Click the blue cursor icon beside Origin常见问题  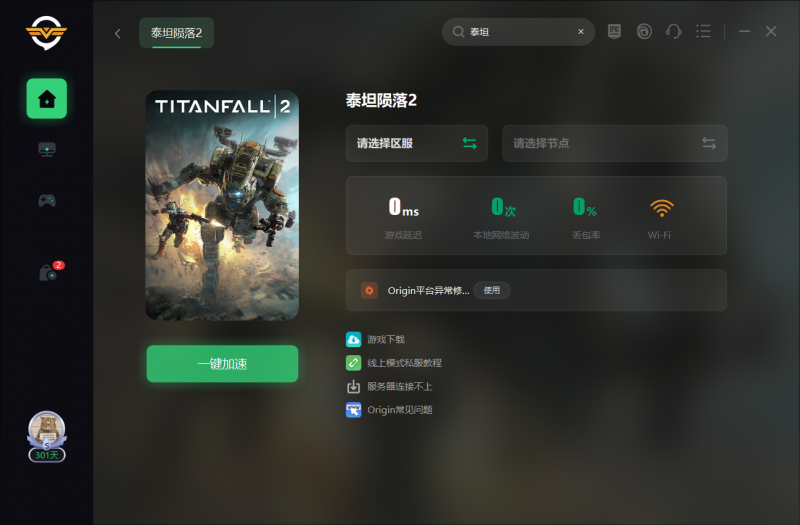pos(354,410)
